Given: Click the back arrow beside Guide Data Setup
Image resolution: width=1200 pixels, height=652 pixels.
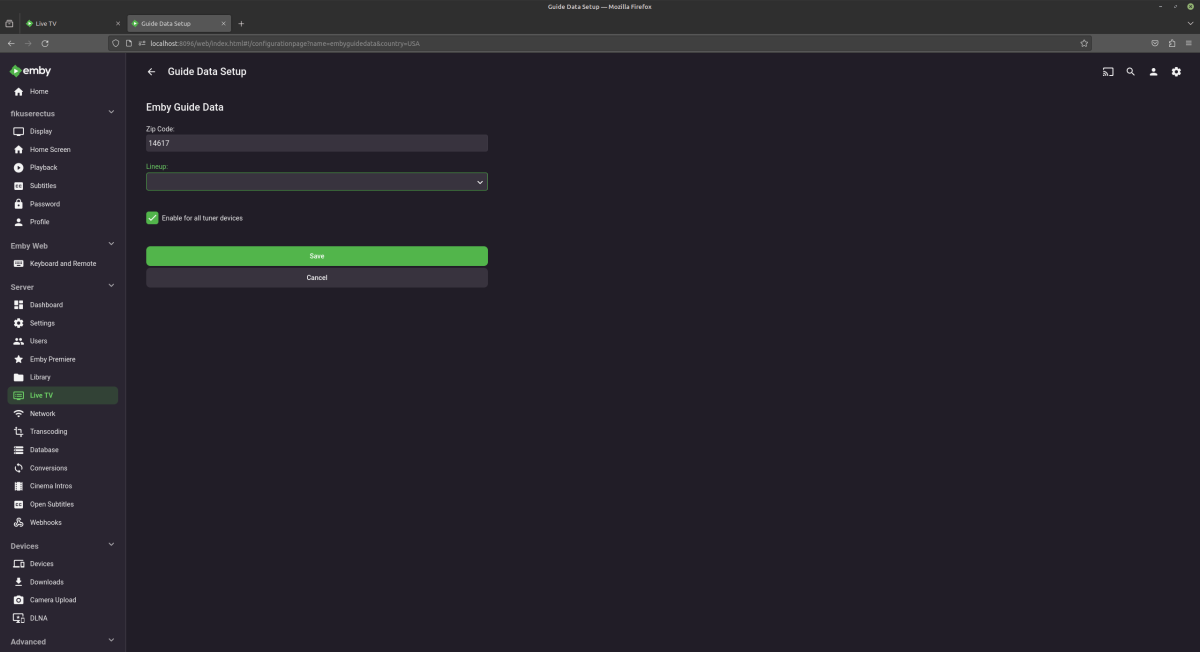Looking at the screenshot, I should click(150, 71).
